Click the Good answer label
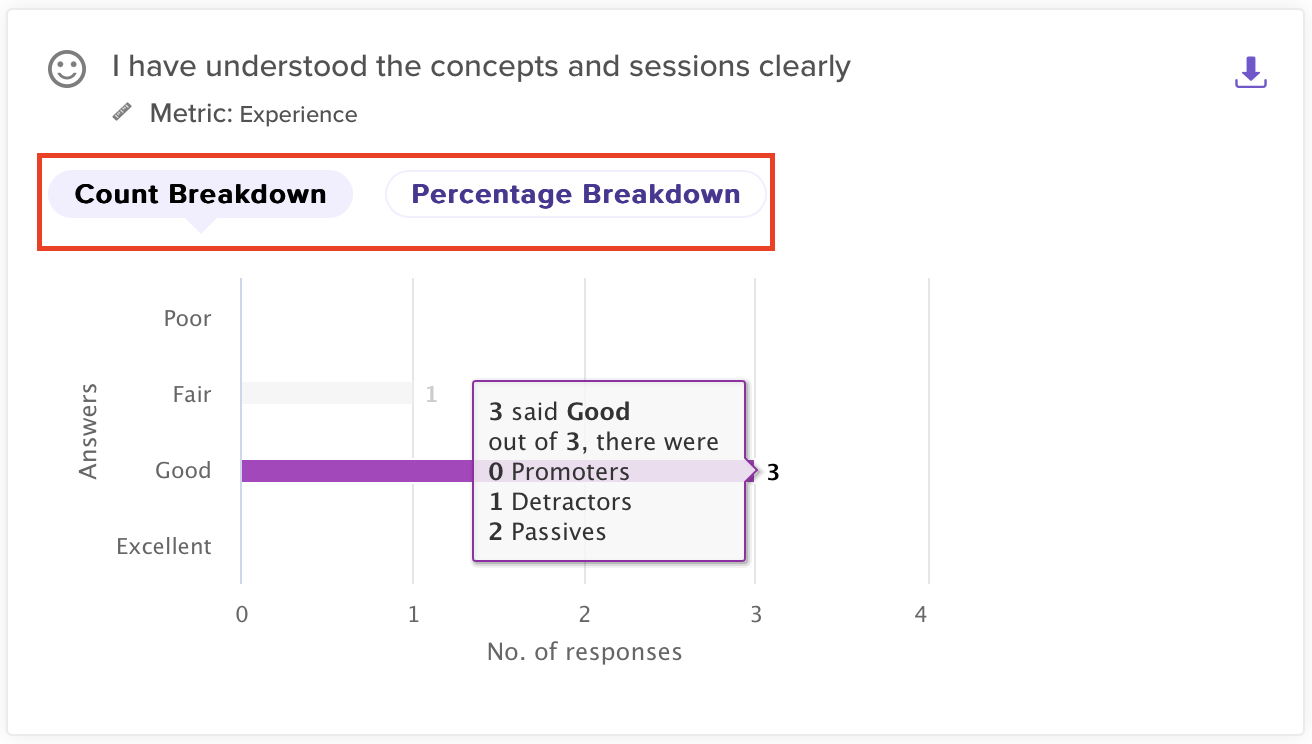 click(x=183, y=471)
